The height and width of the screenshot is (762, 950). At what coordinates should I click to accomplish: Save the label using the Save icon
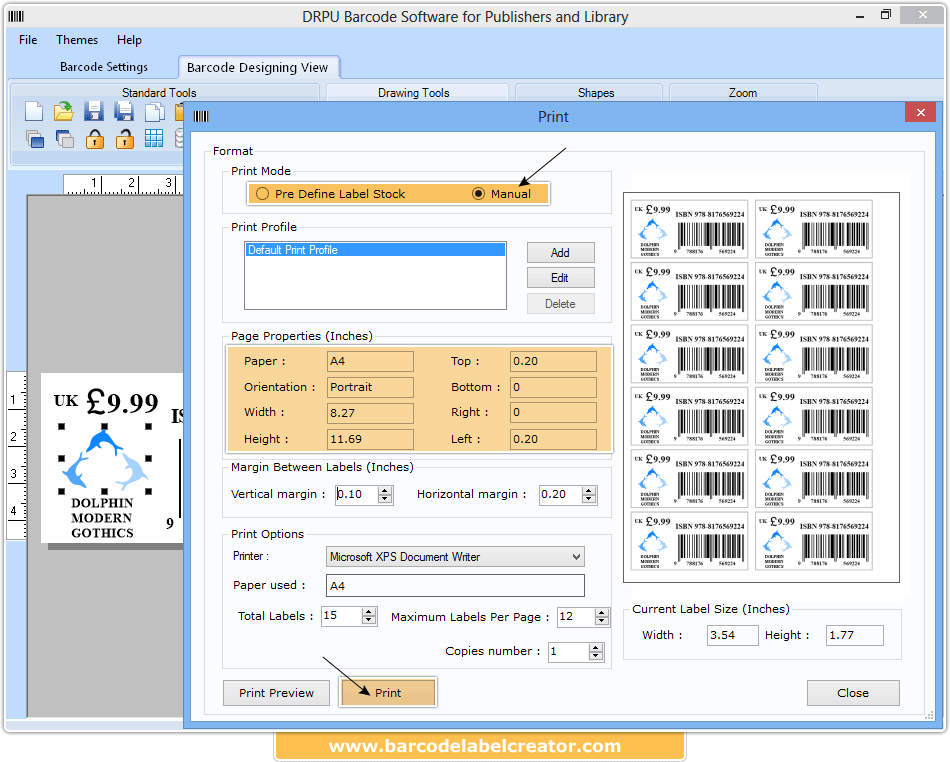(x=94, y=111)
